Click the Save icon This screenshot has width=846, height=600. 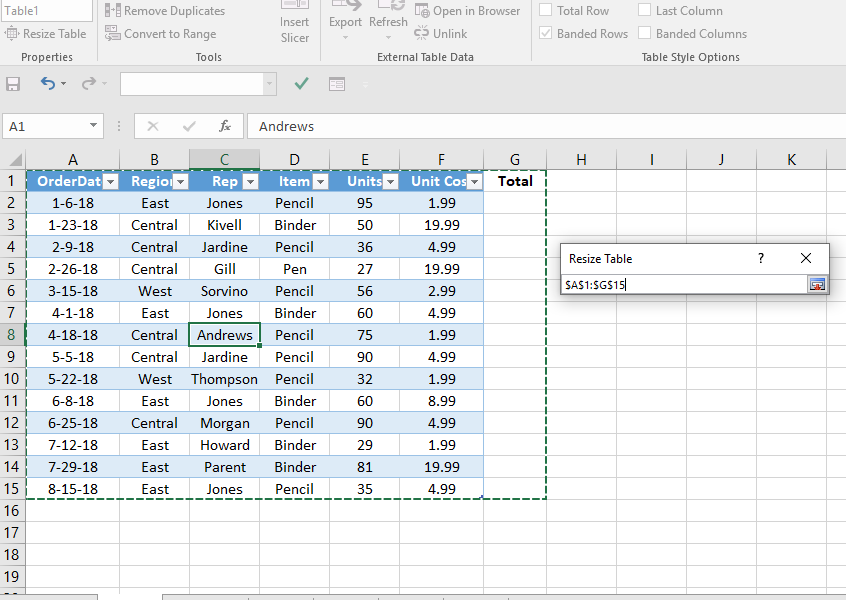pyautogui.click(x=12, y=84)
